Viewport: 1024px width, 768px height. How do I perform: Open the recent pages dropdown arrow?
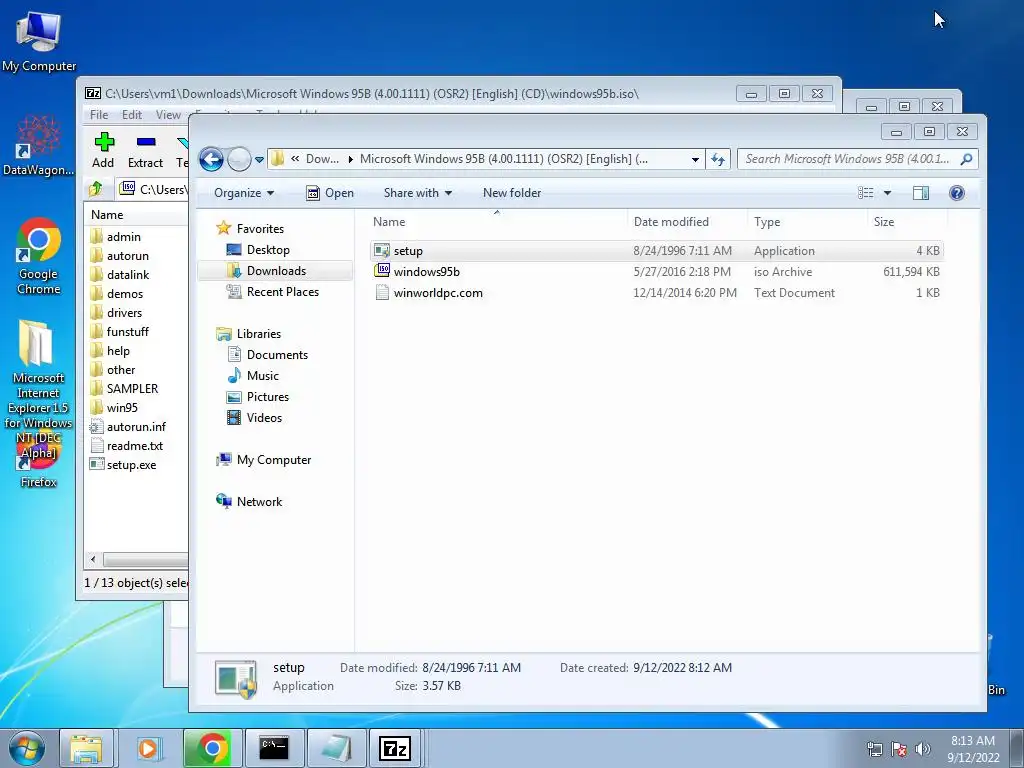tap(259, 159)
